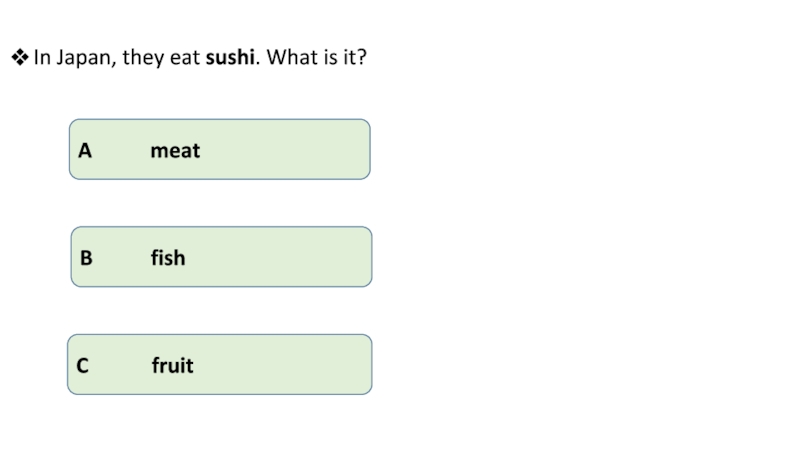This screenshot has width=800, height=450.
Task: Click the diamond bullet icon before the question
Action: click(18, 58)
